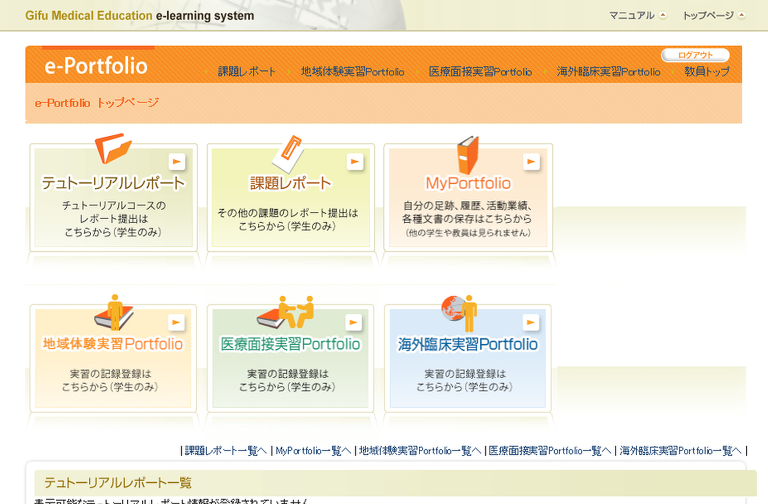Follow the 海外臨床実習Portfolio一覧へ link
This screenshot has width=768, height=504.
coord(681,451)
